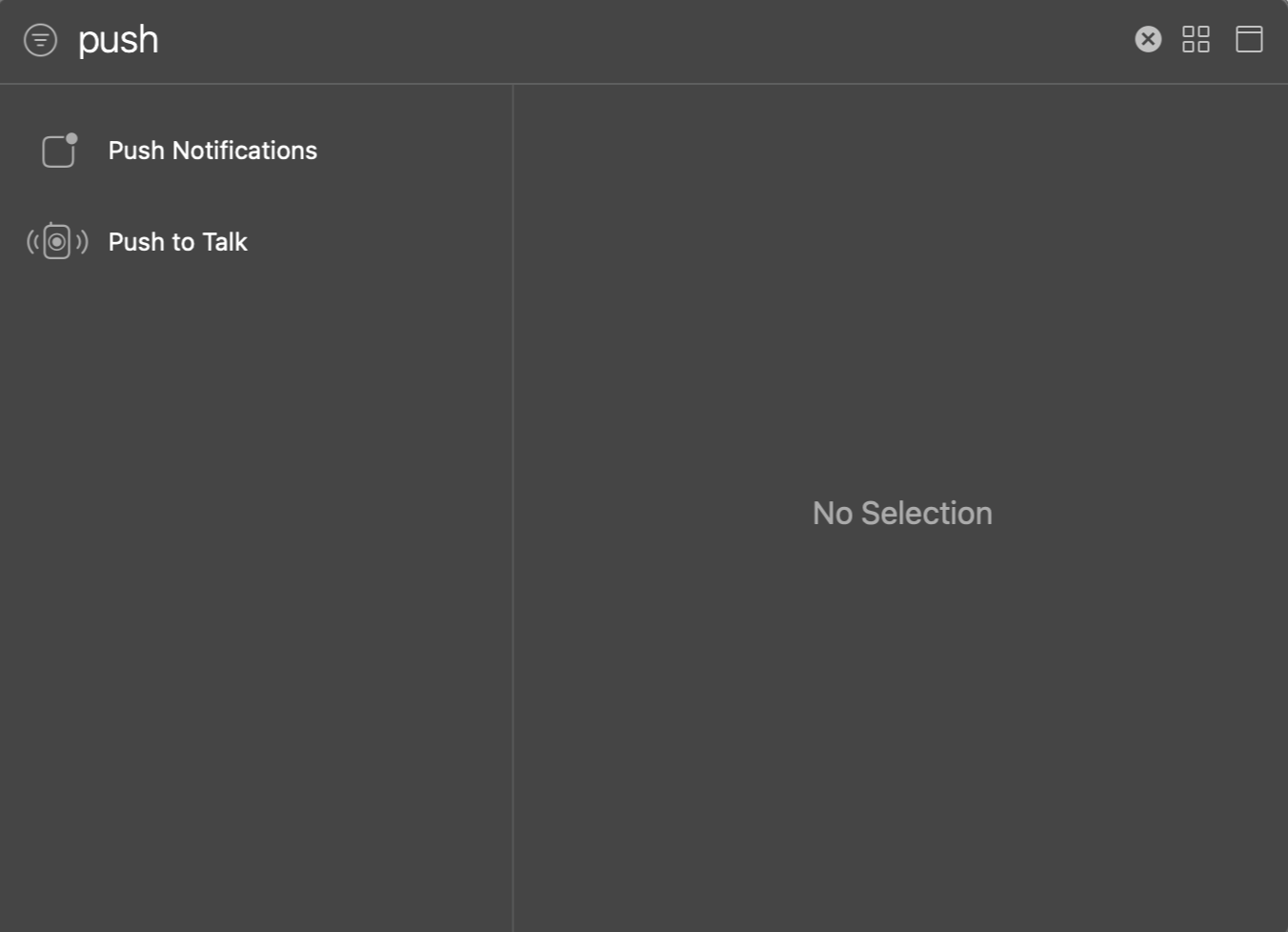
Task: Open the filter options icon beside the search field
Action: [40, 39]
